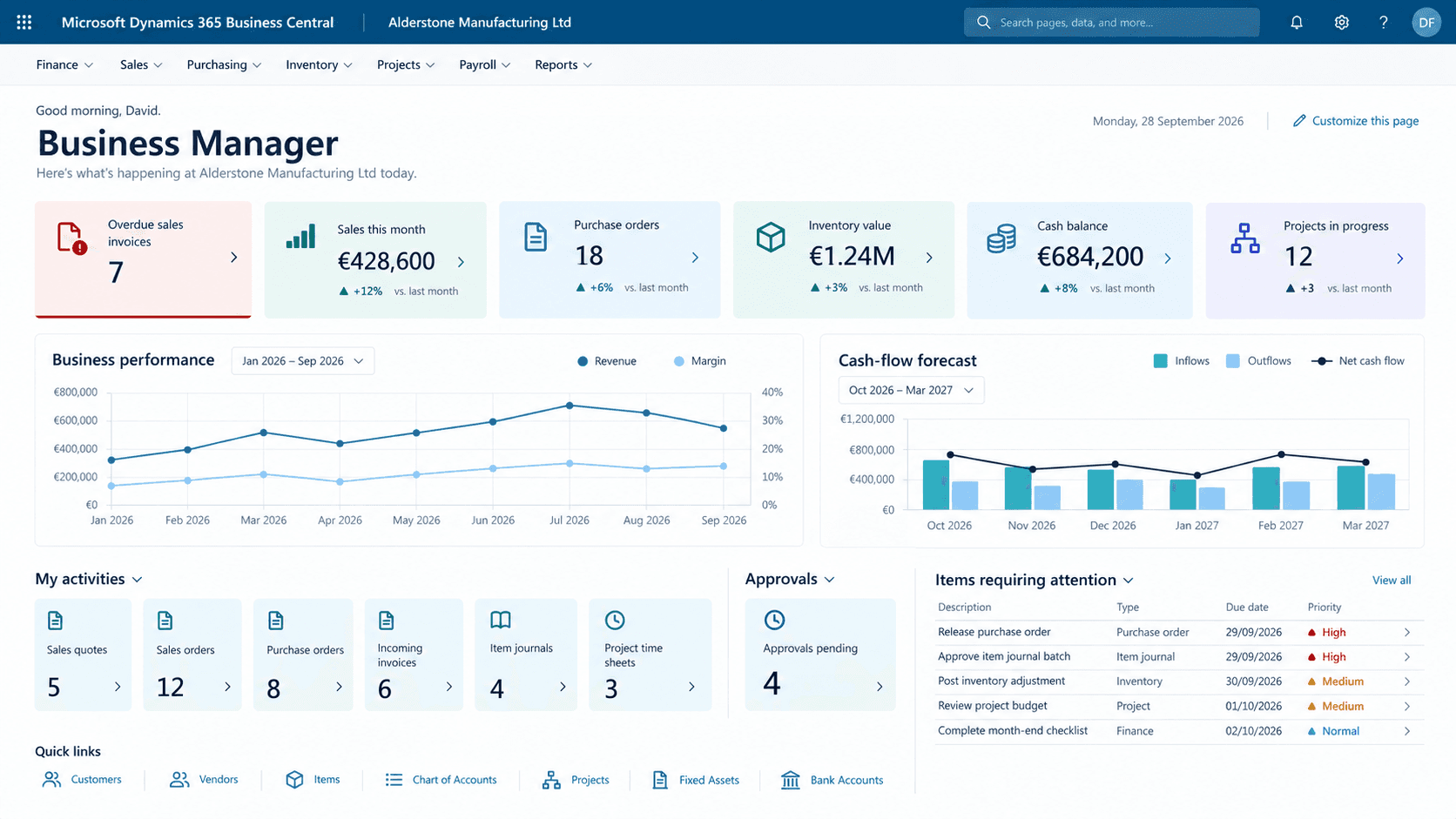This screenshot has height=819, width=1456.
Task: Open the Bank Accounts quick link
Action: [832, 780]
